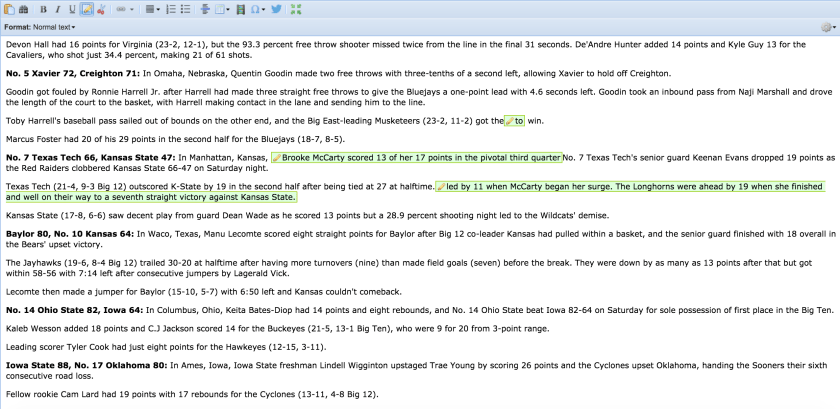Click the Twitter bird embed icon
Image resolution: width=840 pixels, height=409 pixels.
[277, 9]
